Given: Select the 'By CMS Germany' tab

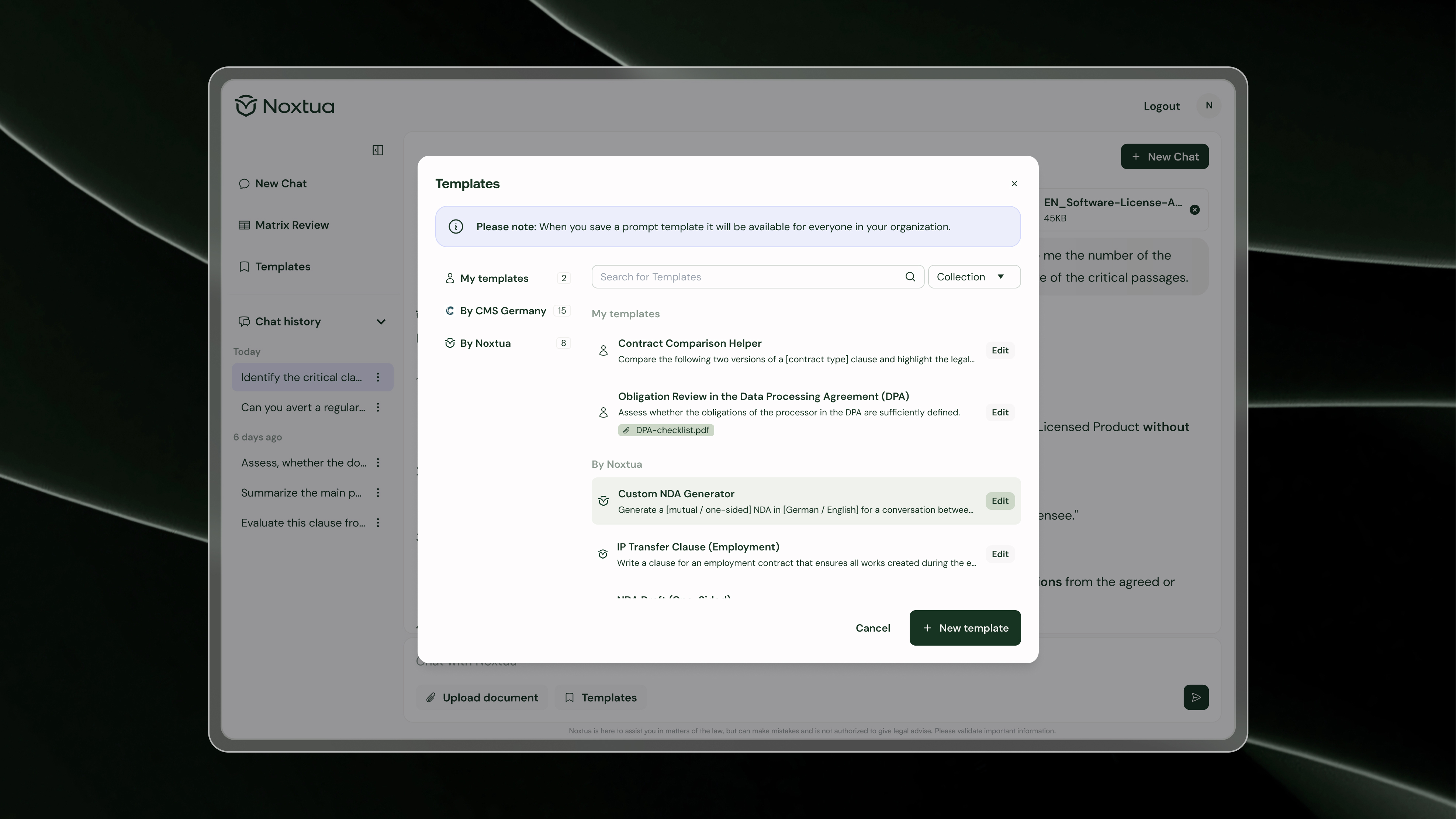Looking at the screenshot, I should (x=502, y=311).
